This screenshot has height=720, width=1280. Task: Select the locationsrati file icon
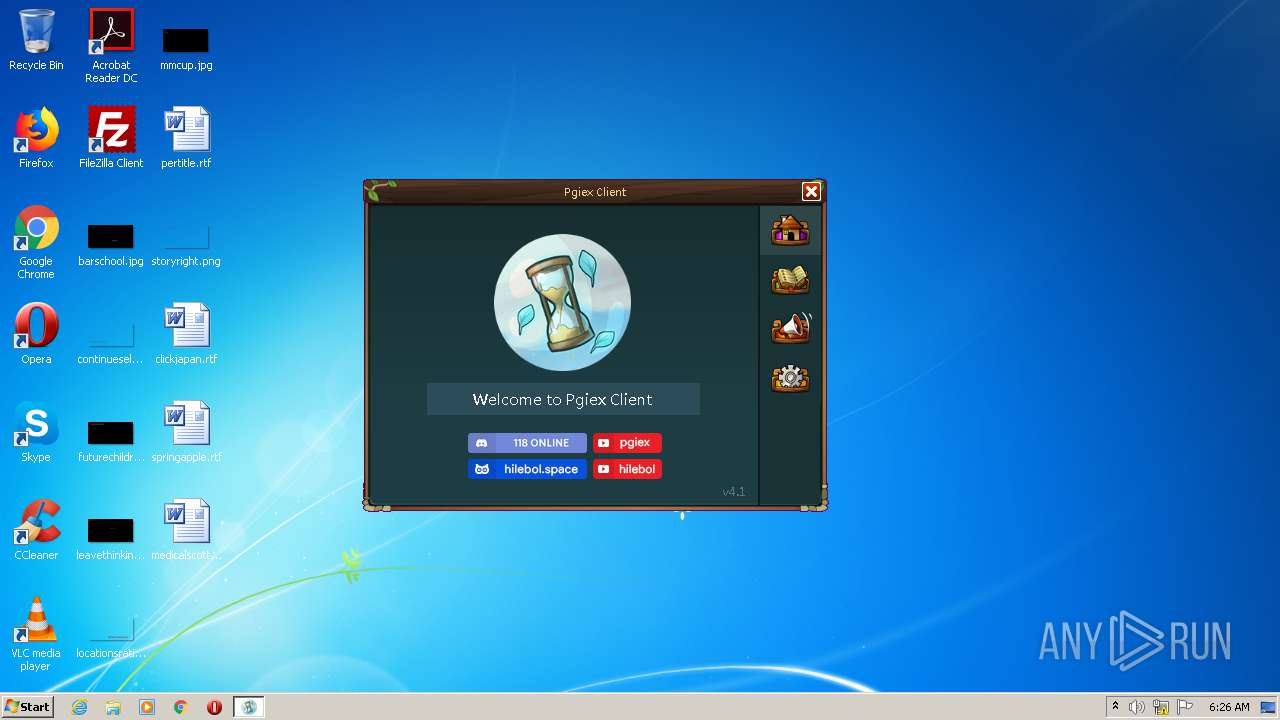click(x=111, y=639)
